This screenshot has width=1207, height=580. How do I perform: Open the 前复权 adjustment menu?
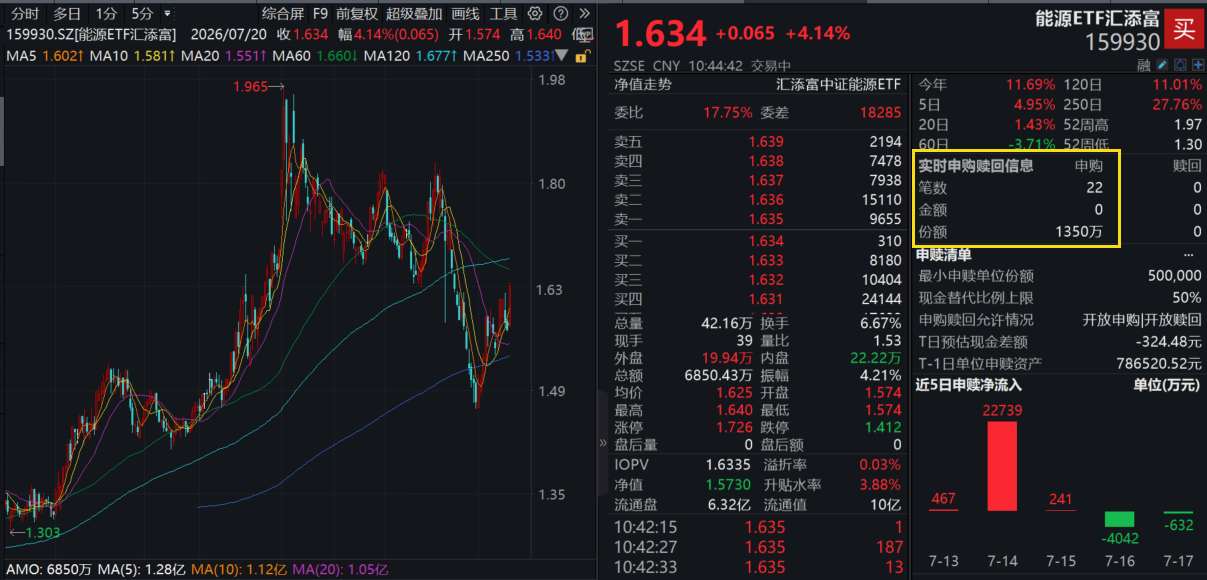[x=357, y=14]
